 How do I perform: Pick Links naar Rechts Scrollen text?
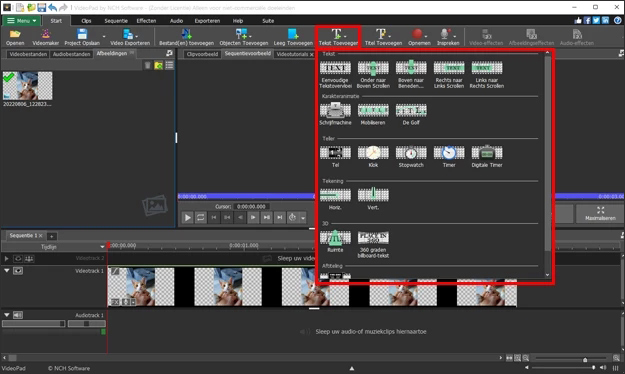[487, 74]
